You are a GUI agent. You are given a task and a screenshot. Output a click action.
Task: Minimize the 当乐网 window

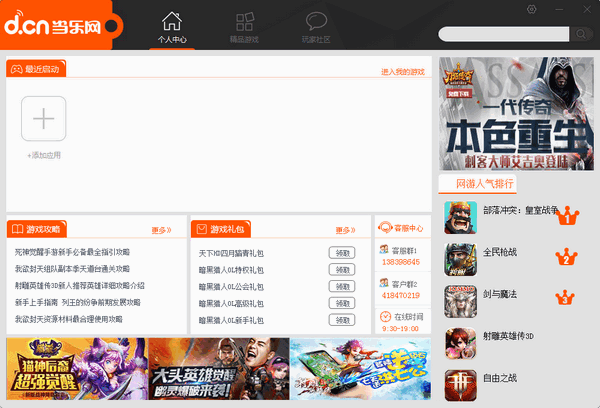point(559,9)
